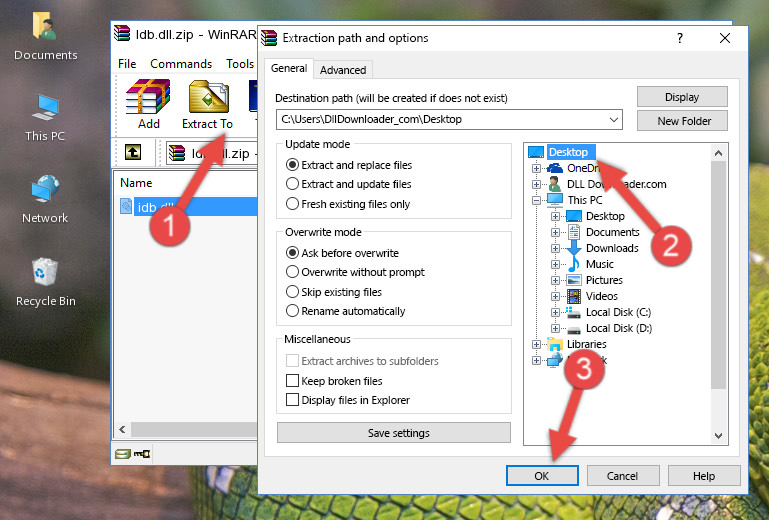
Task: Expand the Downloads tree node
Action: coord(555,248)
